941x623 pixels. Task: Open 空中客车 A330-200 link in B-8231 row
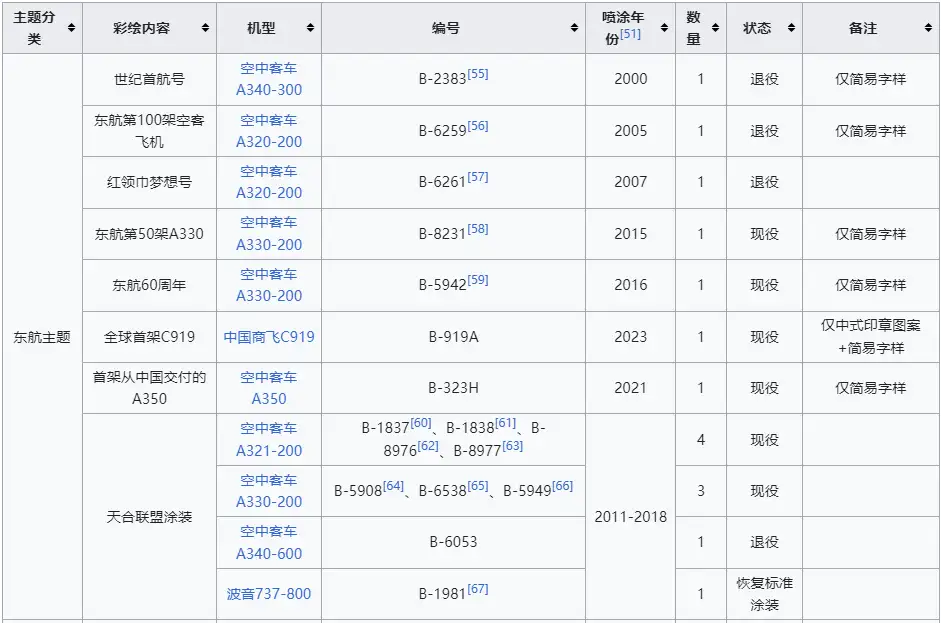click(269, 233)
